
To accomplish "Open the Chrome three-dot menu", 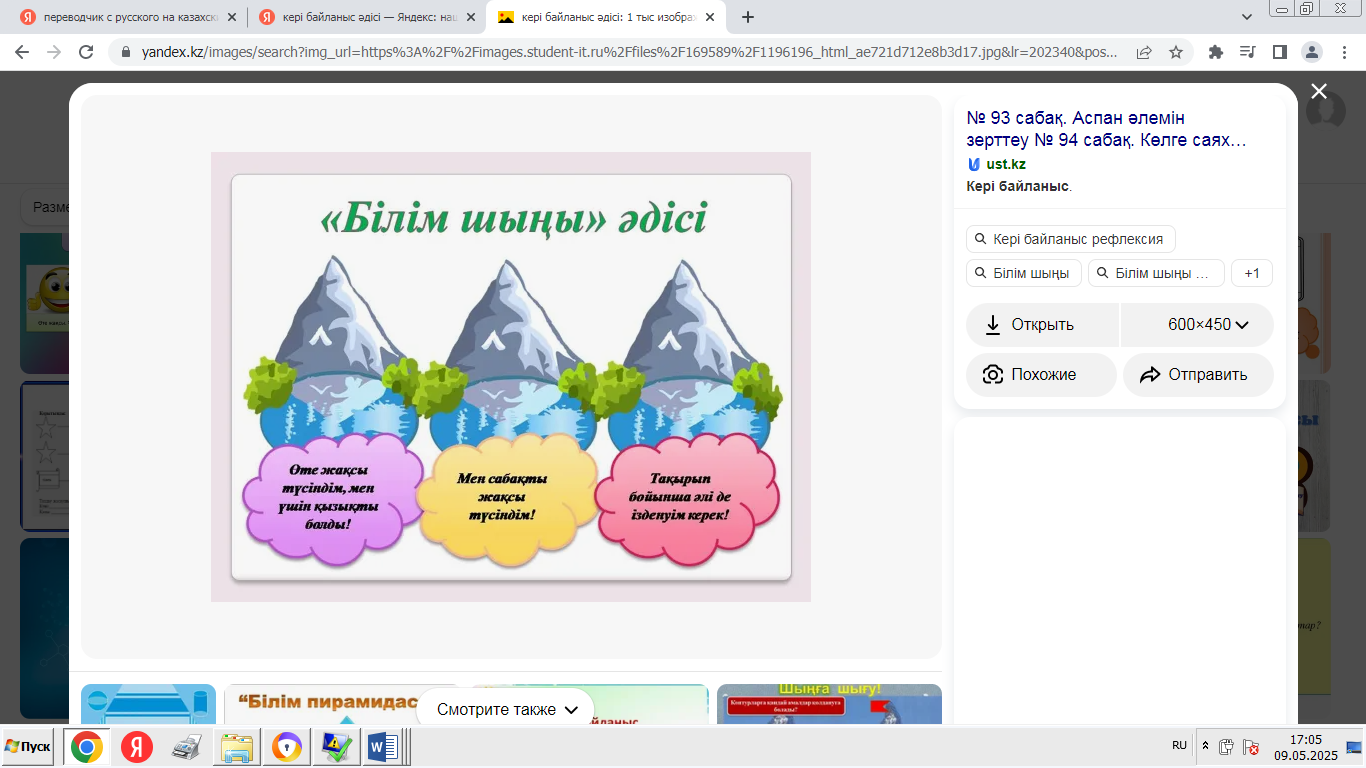I will (1343, 52).
